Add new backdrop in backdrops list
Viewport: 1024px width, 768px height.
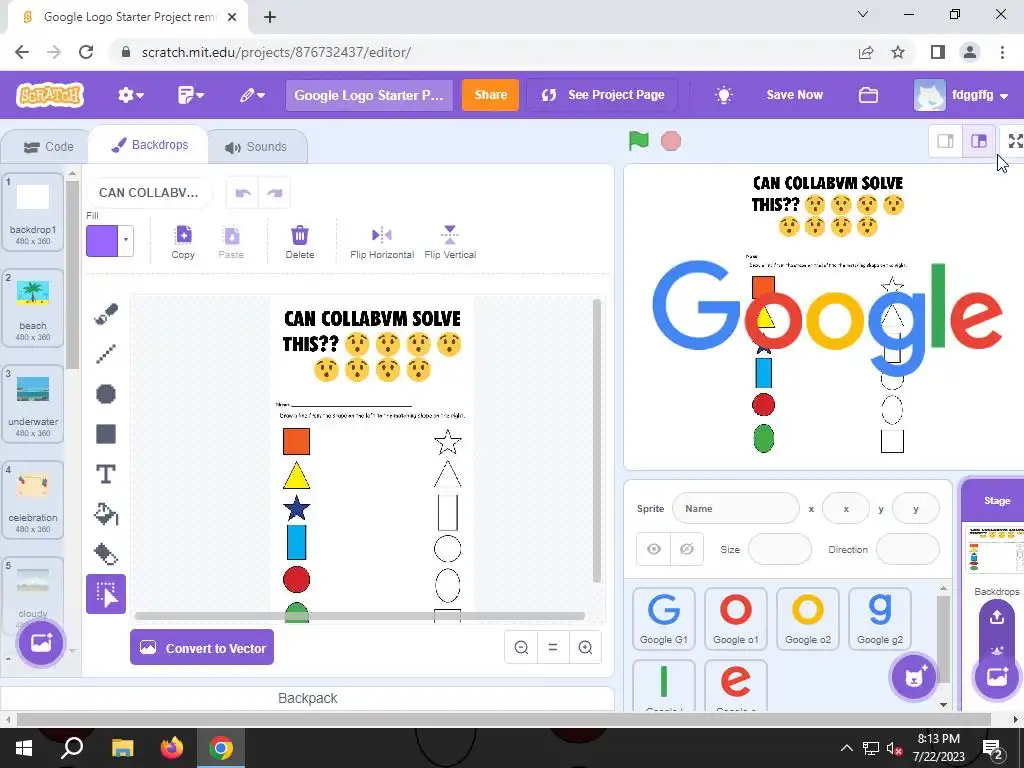[40, 643]
